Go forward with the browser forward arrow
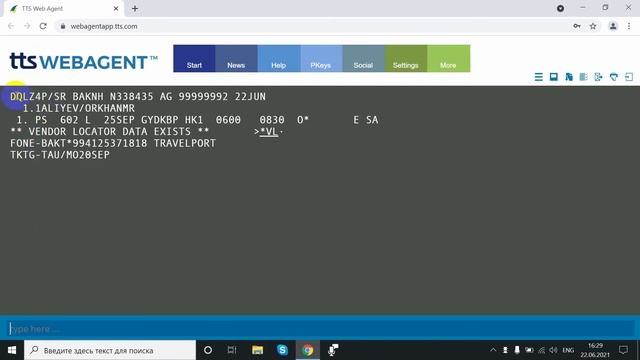 (27, 26)
